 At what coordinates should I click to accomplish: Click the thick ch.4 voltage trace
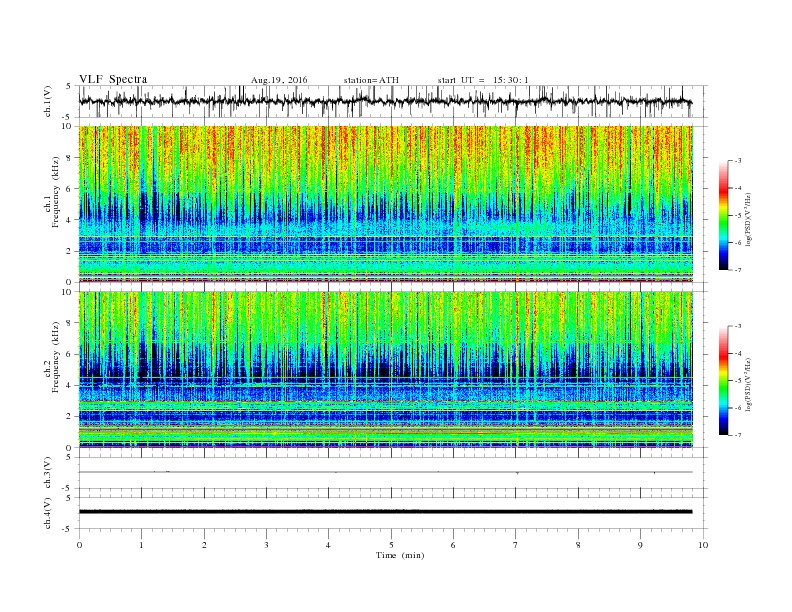pos(385,512)
